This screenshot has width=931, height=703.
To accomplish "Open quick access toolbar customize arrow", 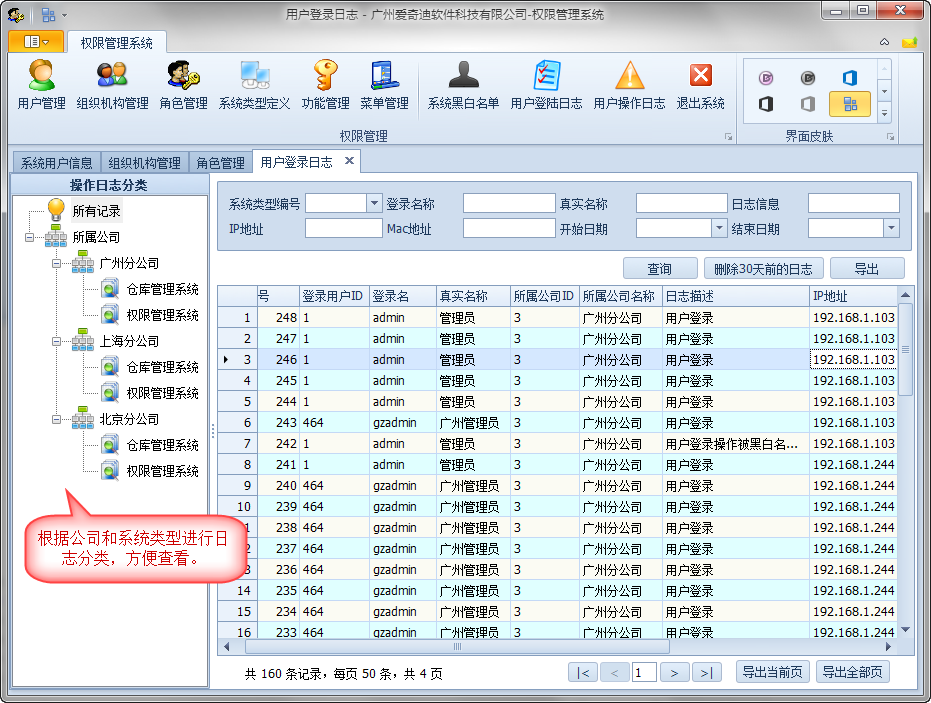I will coord(65,15).
